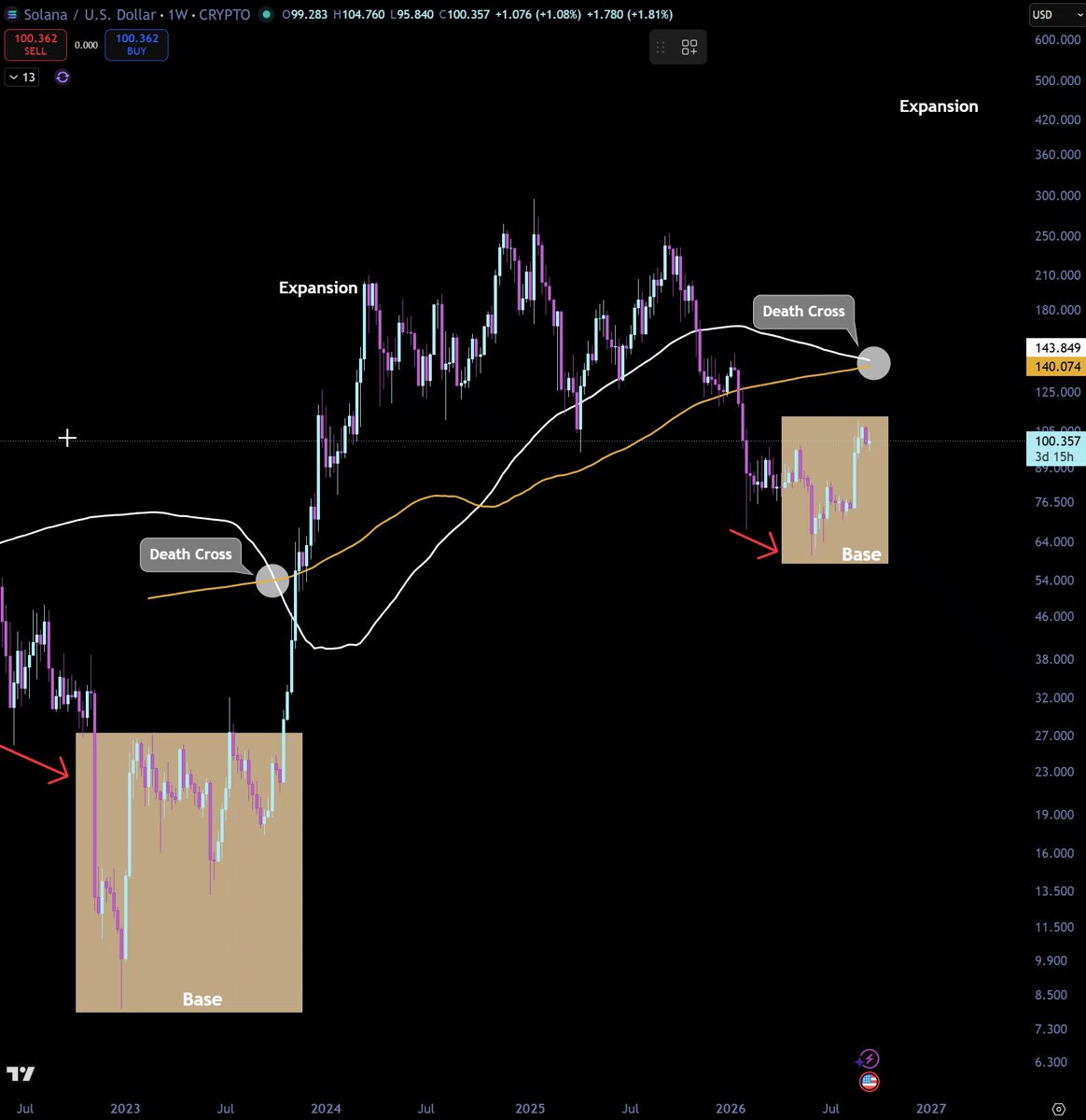Image resolution: width=1086 pixels, height=1120 pixels.
Task: Click the 64.000 price axis label
Action: [x=1057, y=542]
